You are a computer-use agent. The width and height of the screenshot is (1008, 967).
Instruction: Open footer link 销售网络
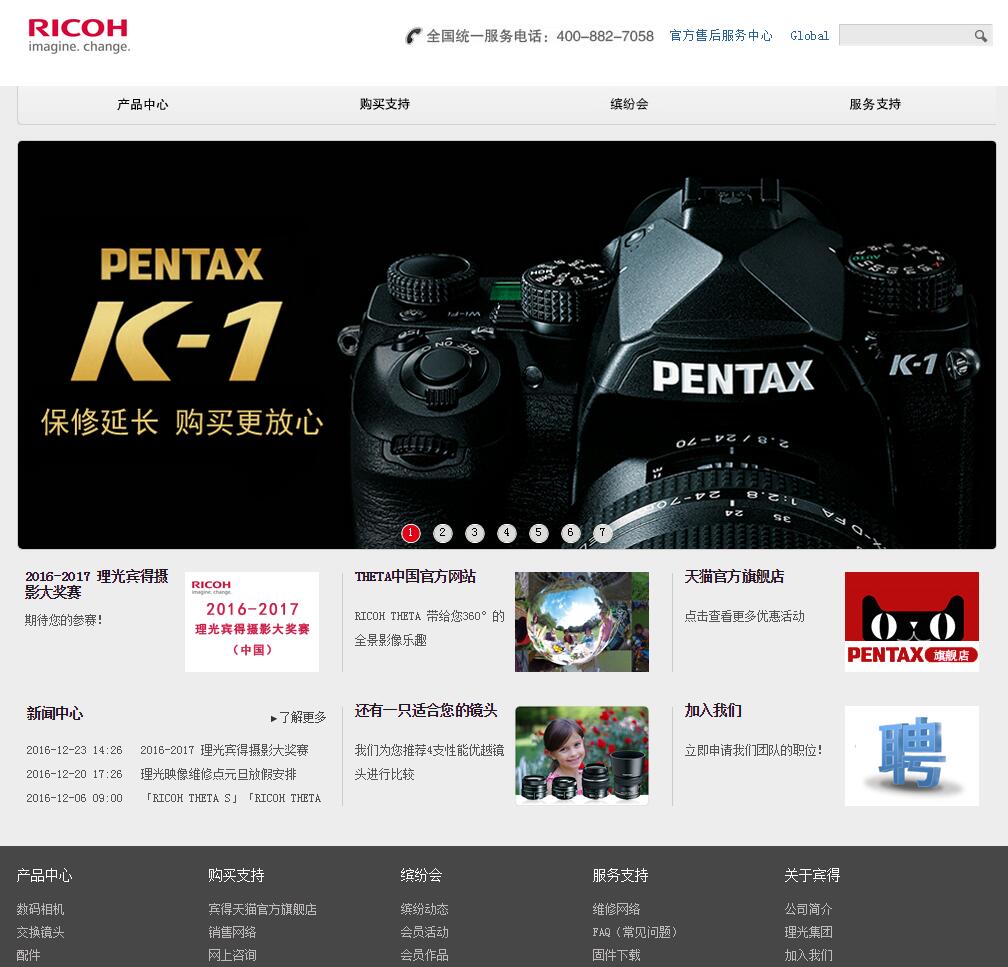pos(232,932)
